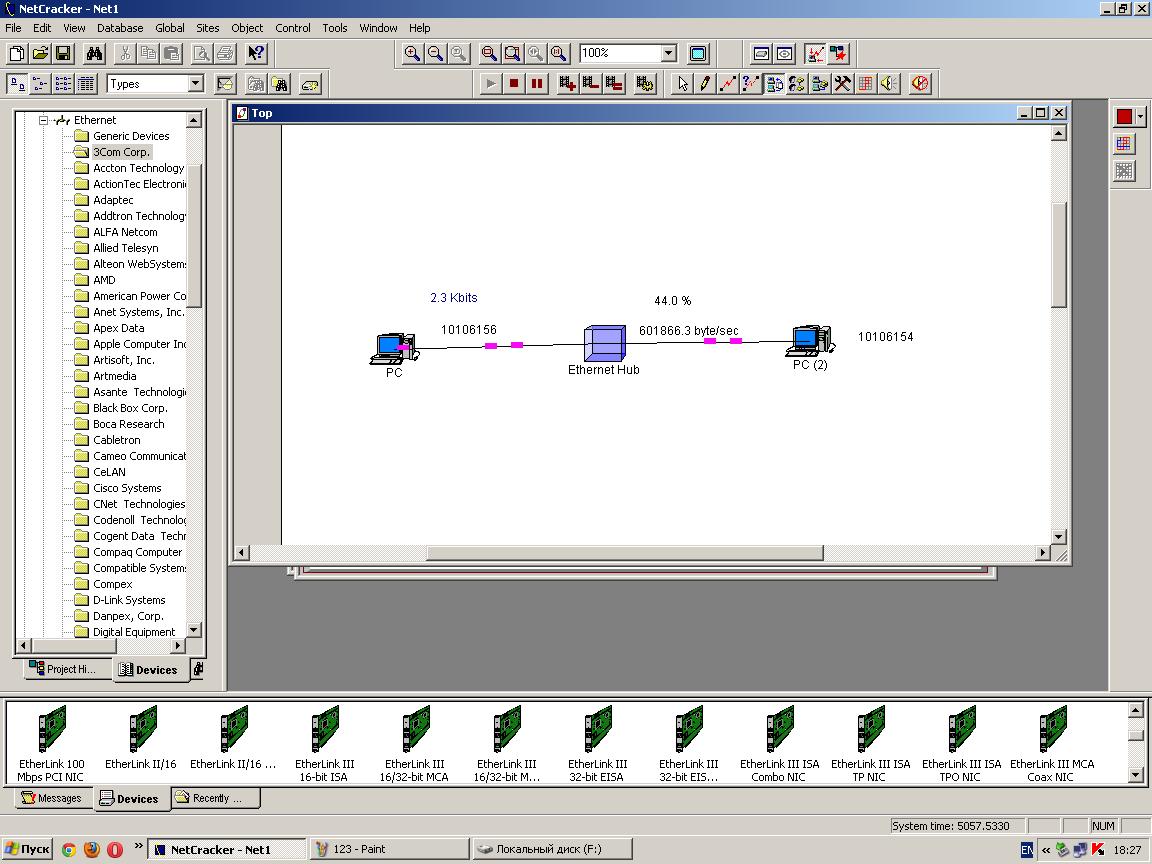Open the Sites menu

208,28
